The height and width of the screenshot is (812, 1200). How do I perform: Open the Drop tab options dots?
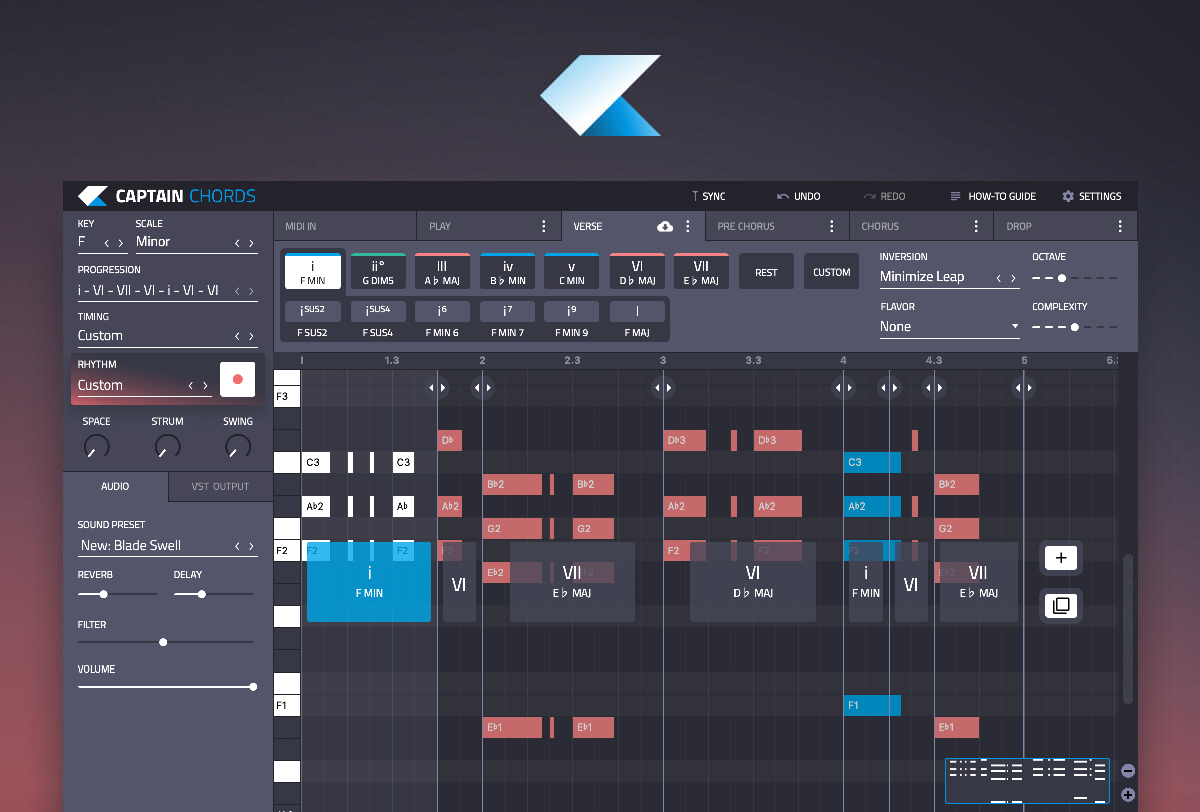click(x=1120, y=226)
